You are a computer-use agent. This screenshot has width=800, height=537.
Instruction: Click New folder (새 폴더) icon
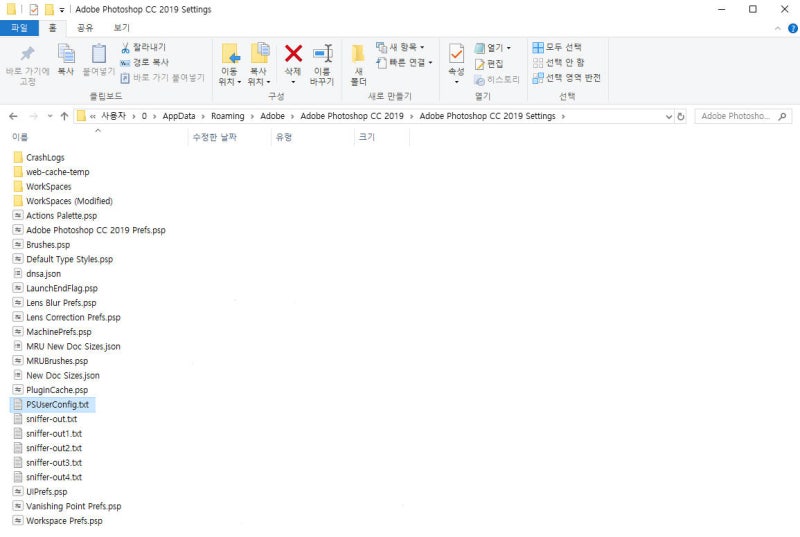(x=358, y=54)
